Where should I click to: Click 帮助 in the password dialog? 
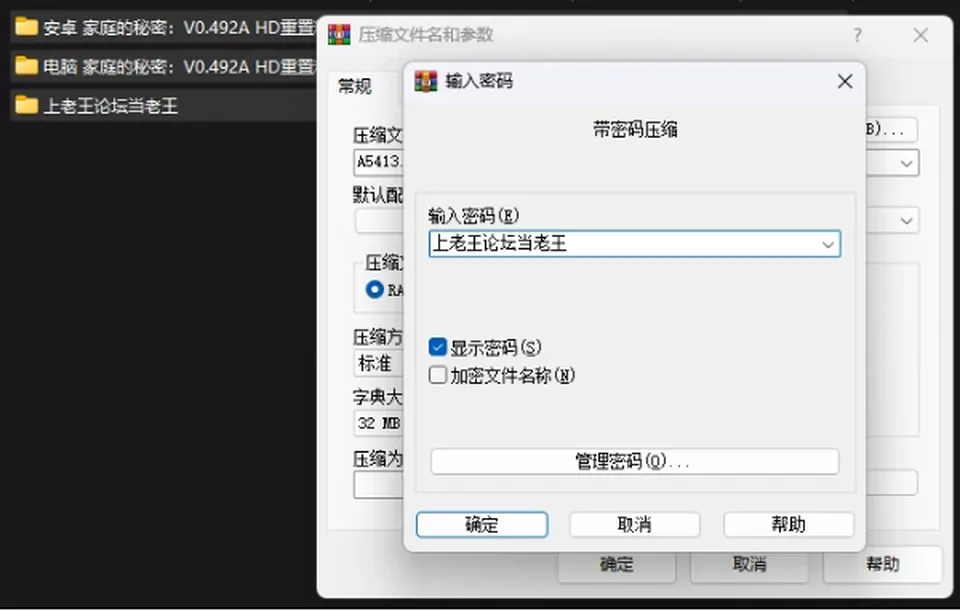coord(789,525)
